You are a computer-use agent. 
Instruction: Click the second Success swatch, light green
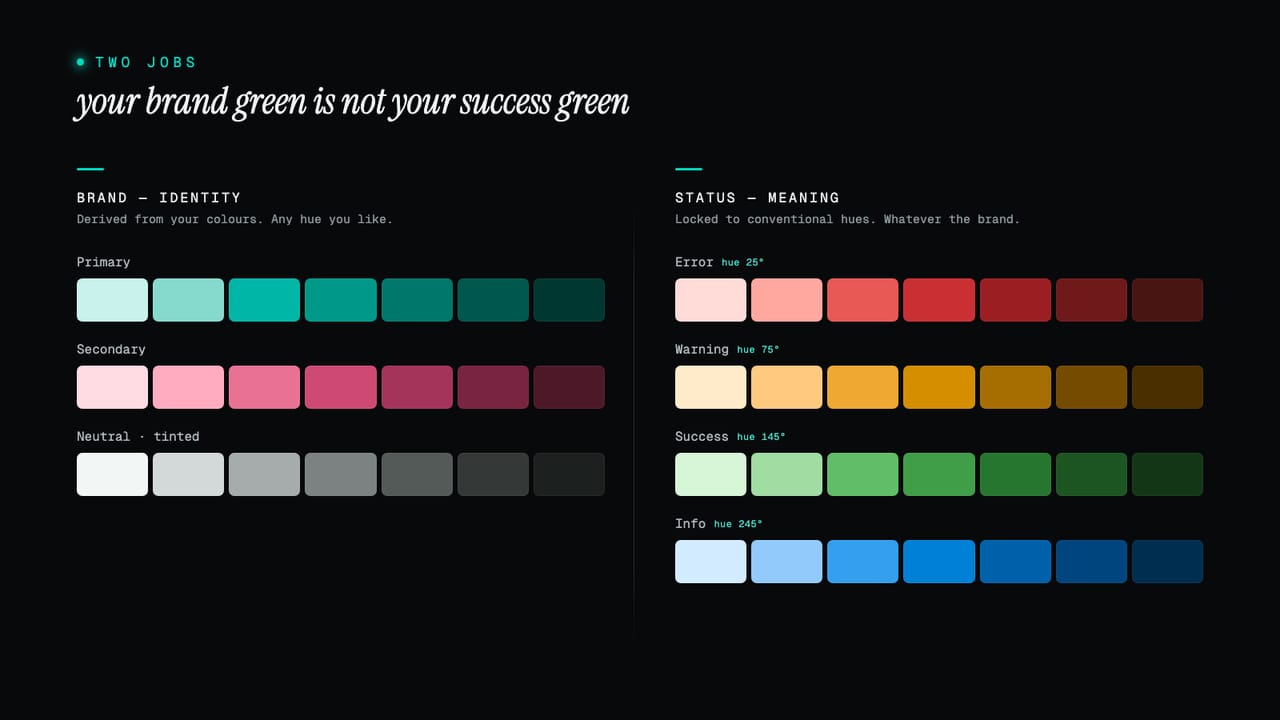pos(786,474)
